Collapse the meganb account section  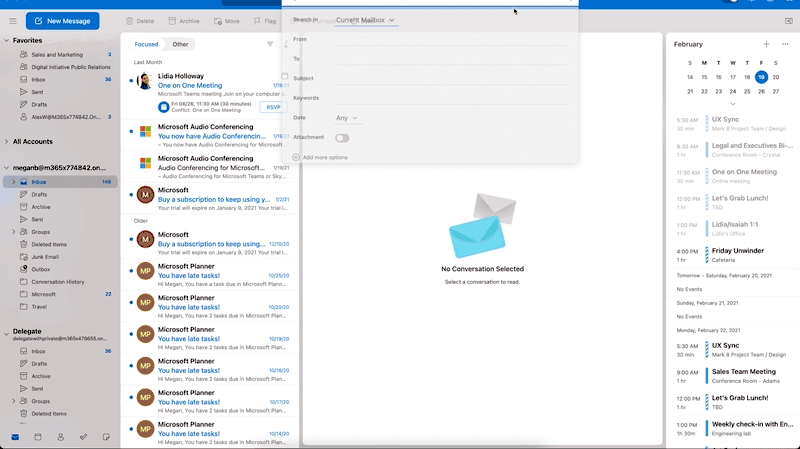click(x=6, y=167)
